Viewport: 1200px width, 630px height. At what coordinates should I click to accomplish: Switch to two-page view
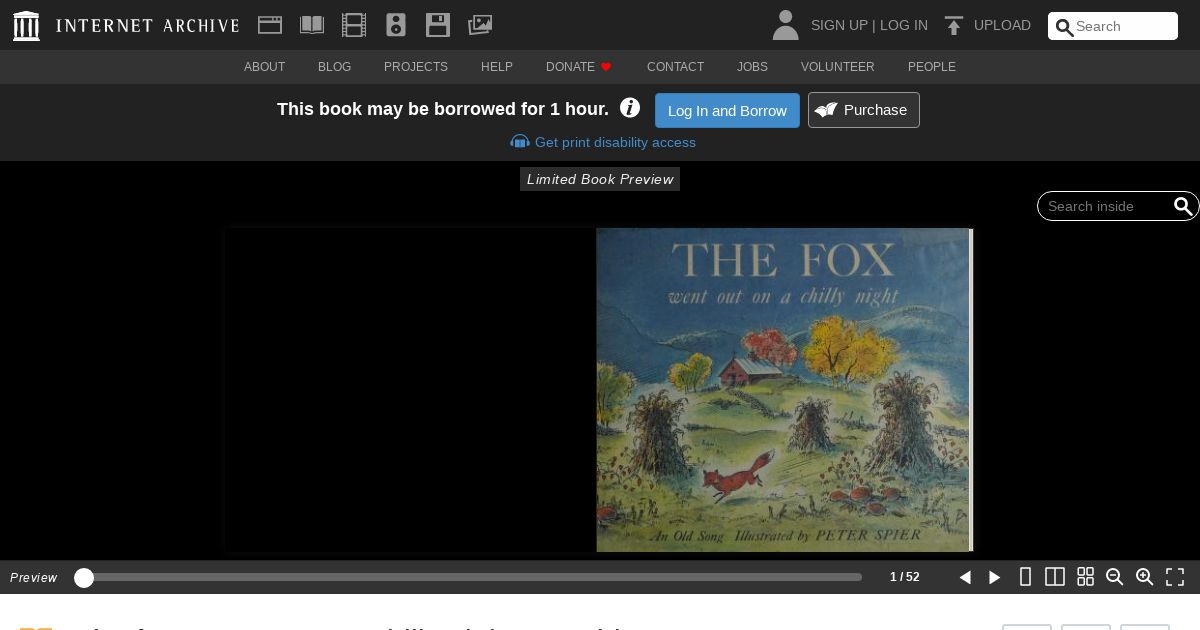coord(1055,577)
